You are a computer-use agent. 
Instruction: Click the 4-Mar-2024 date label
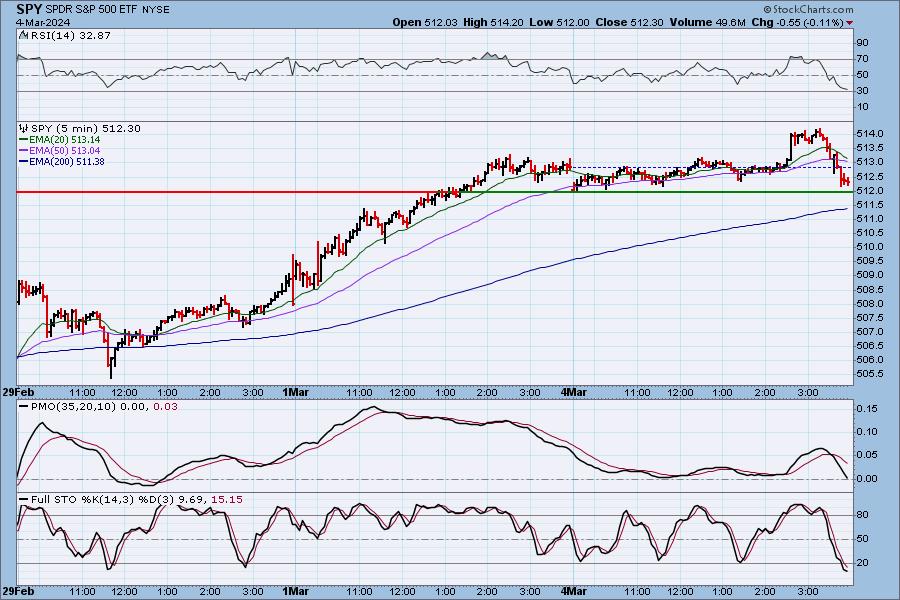coord(43,22)
